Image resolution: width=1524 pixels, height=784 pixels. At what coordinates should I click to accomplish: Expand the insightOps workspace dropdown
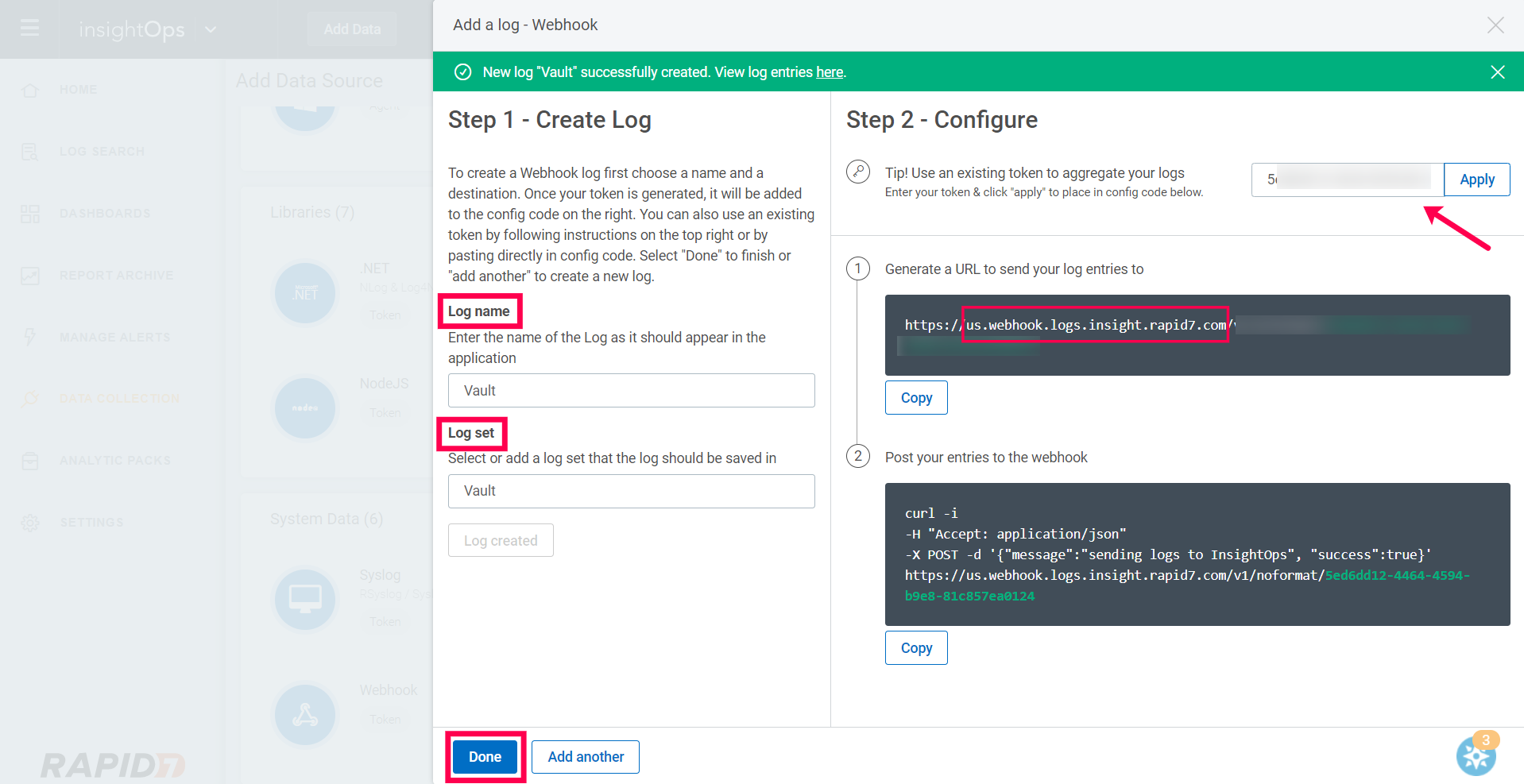click(209, 29)
